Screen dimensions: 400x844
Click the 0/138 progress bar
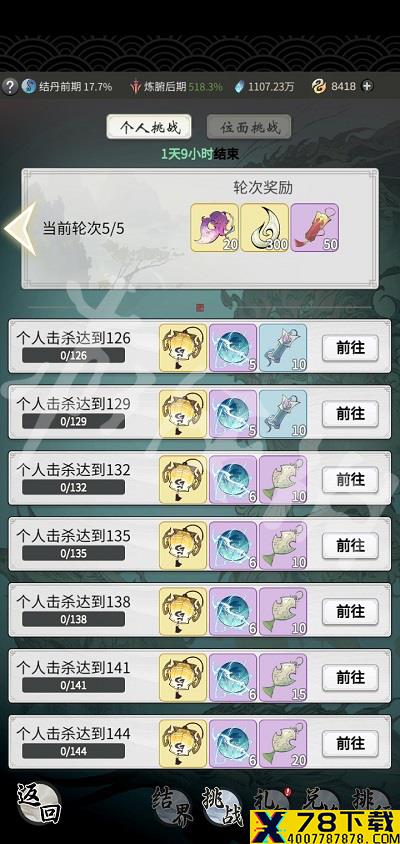(73, 619)
